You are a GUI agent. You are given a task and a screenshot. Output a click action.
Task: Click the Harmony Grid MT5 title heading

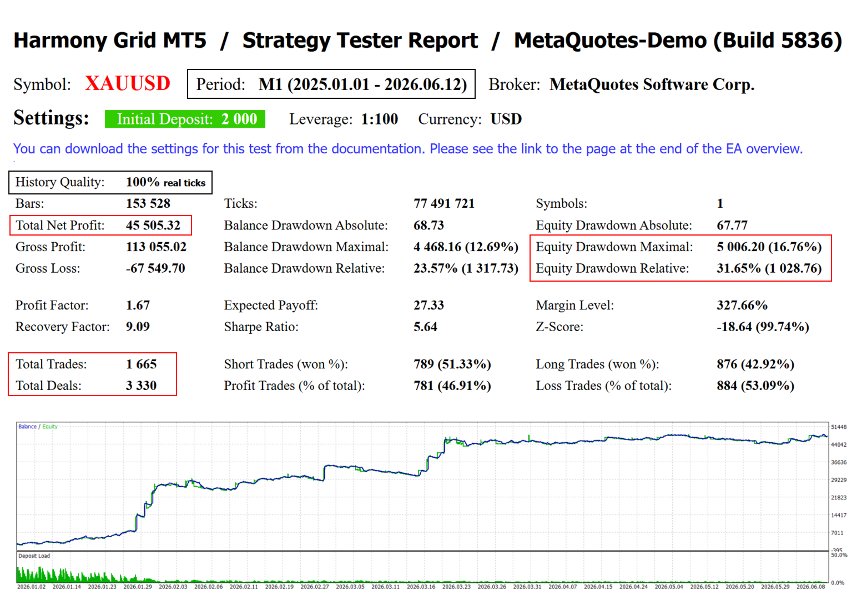coord(110,40)
